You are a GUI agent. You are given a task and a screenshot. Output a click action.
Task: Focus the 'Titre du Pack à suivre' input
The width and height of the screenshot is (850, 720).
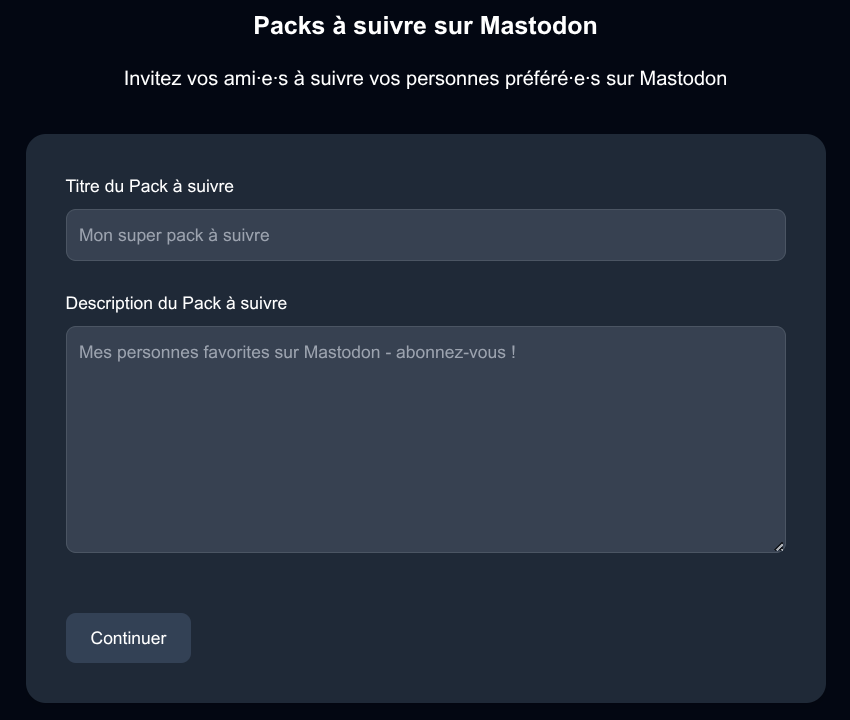[x=426, y=235]
